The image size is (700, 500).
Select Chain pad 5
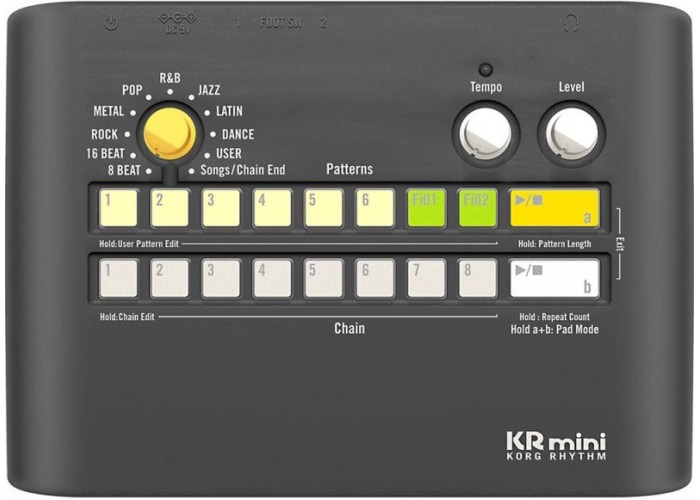pos(324,278)
